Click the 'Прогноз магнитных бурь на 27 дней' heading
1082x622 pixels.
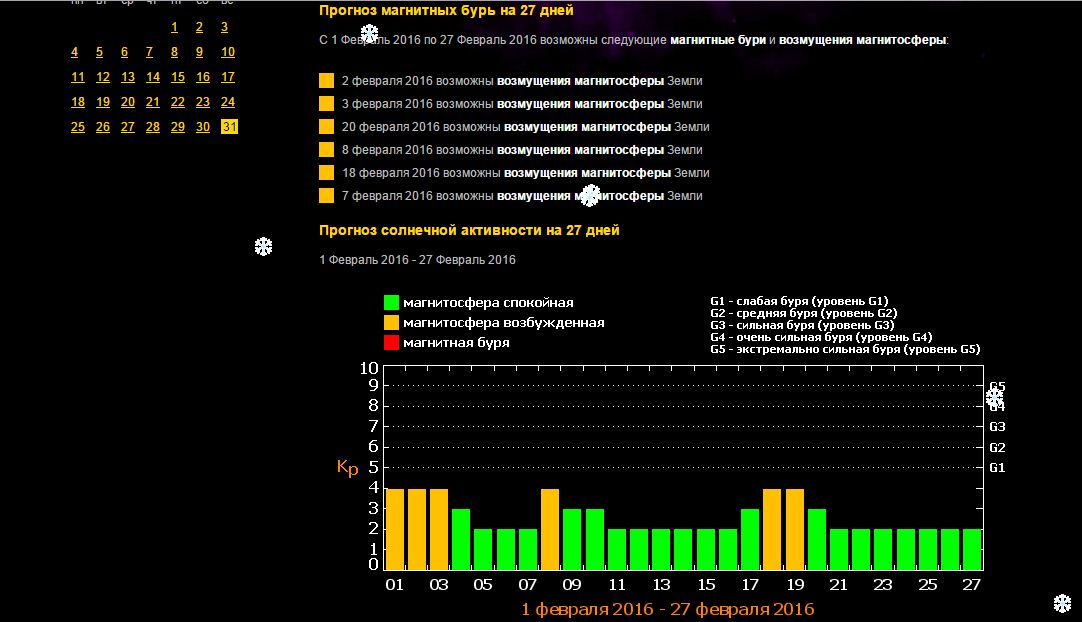[446, 11]
